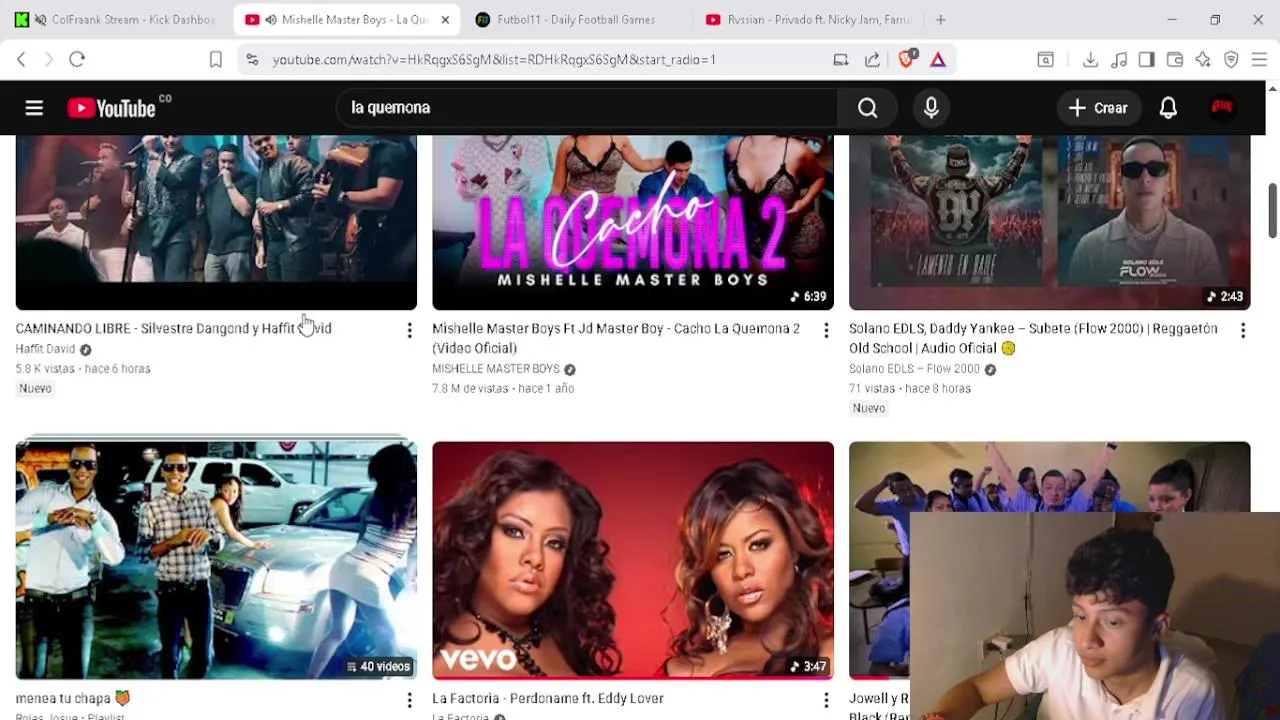Open options for Cacho La Quemona 2 video

click(826, 330)
